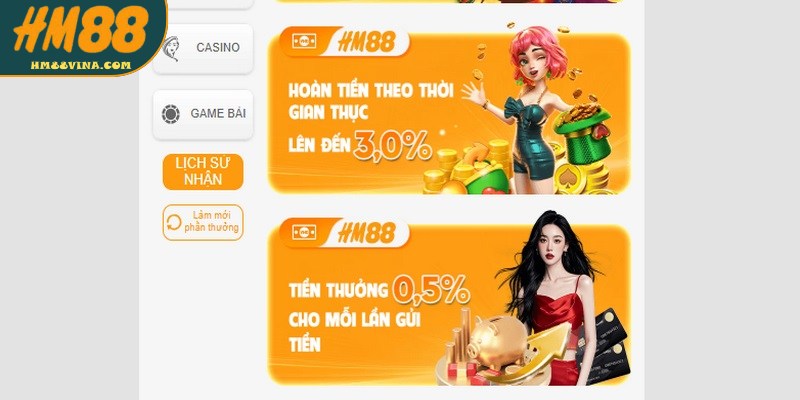This screenshot has height=400, width=800.
Task: Click HOÀN TIỀN THEO THỜI GIAN THỰC text
Action: pyautogui.click(x=371, y=101)
